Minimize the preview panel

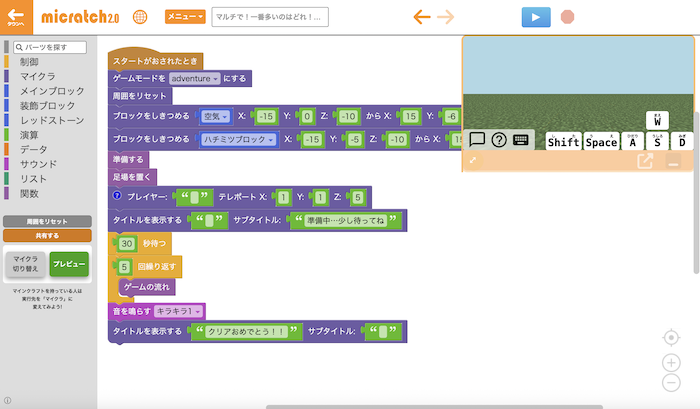coord(673,161)
